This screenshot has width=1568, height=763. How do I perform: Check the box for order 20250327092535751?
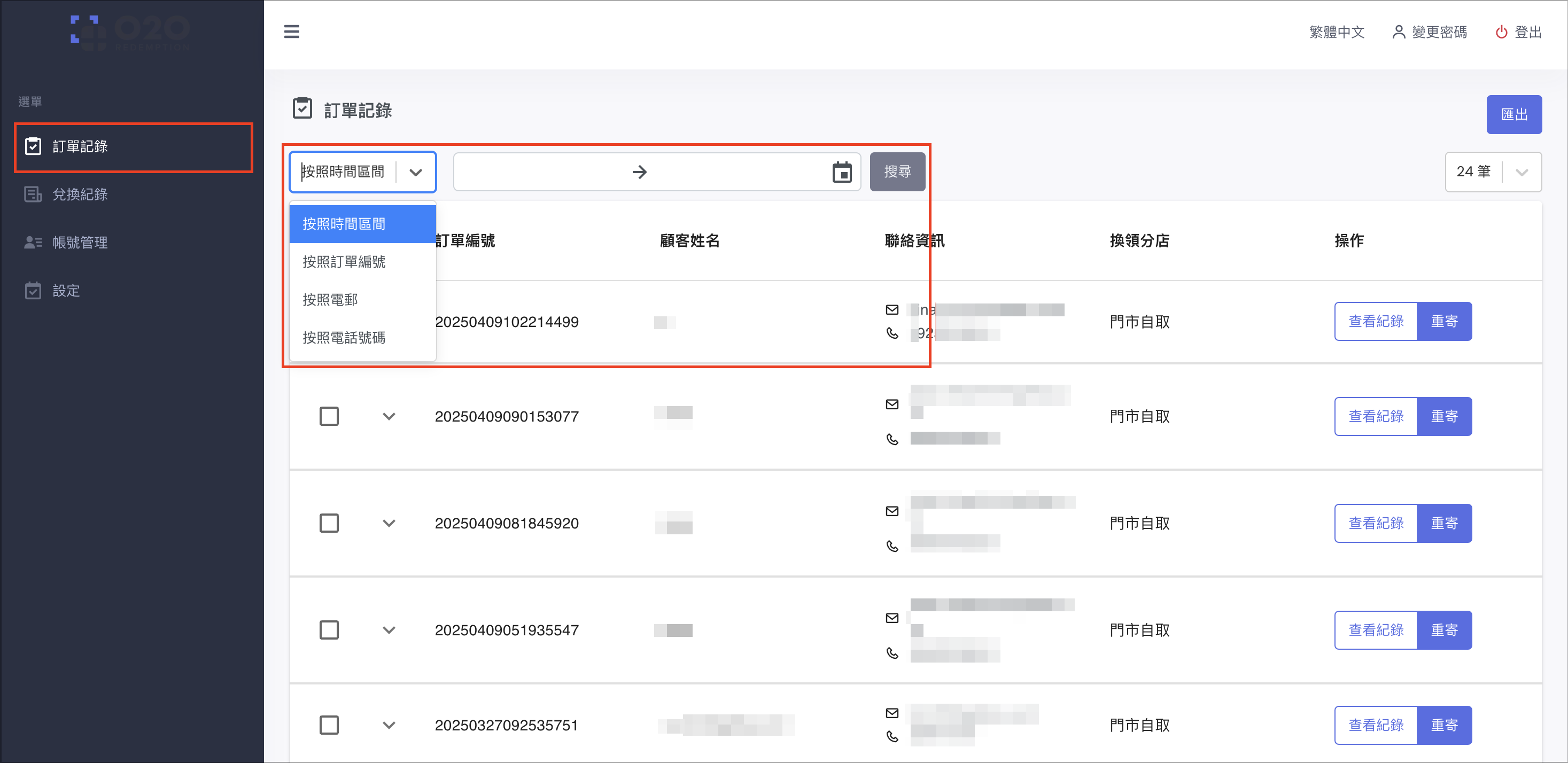[x=329, y=725]
